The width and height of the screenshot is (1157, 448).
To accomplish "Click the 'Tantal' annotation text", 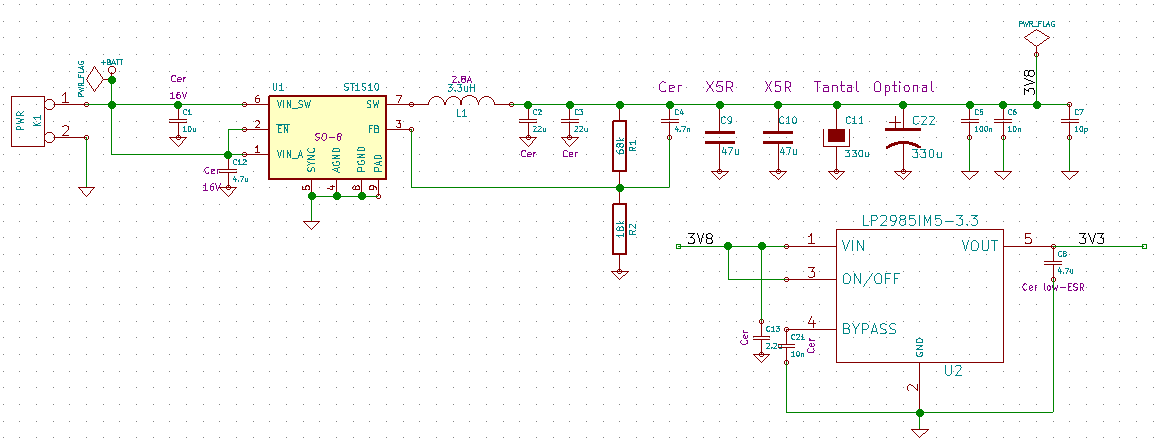I will [x=837, y=87].
